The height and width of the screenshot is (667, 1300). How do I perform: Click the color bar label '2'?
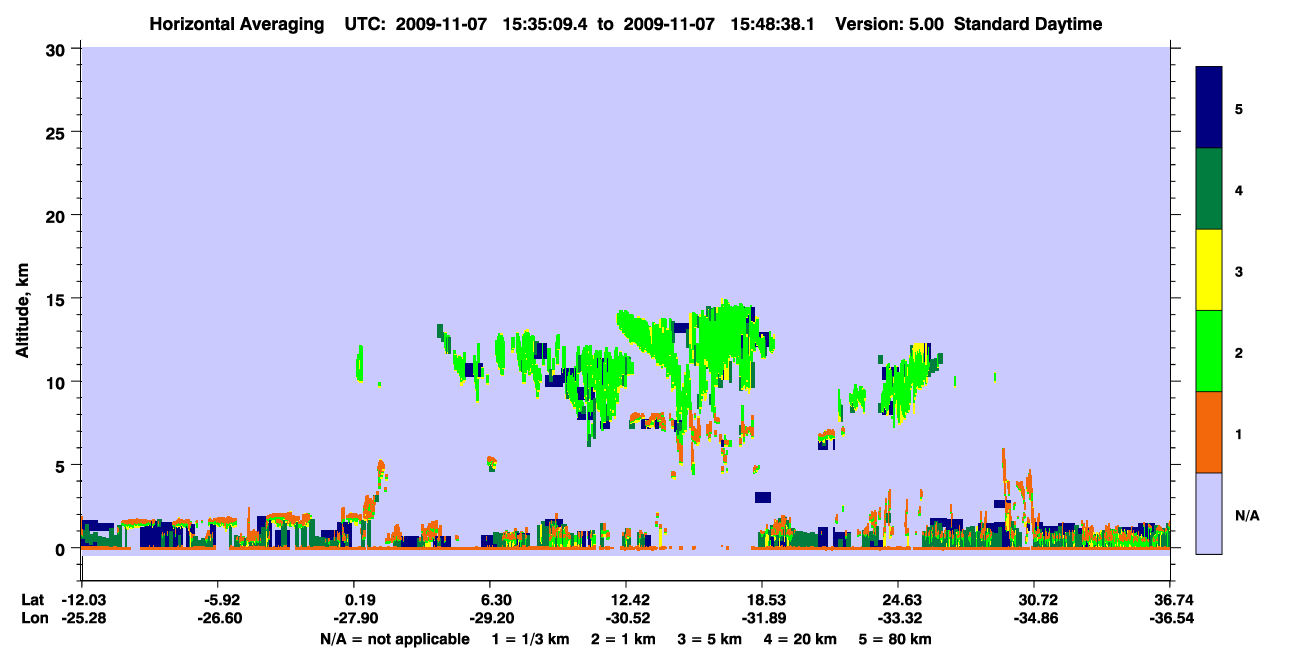(x=1239, y=352)
